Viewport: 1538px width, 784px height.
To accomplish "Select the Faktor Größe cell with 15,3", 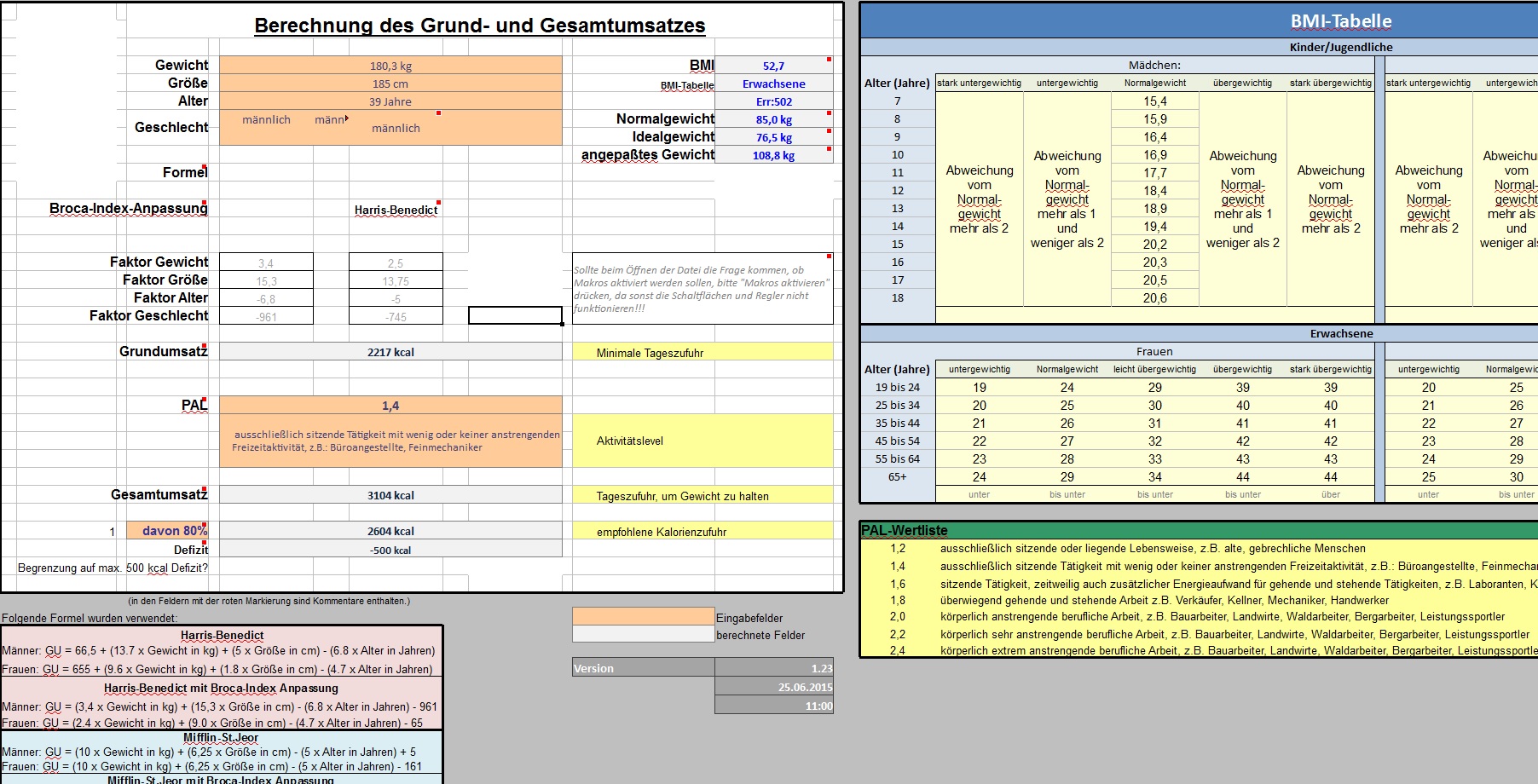I will click(x=266, y=280).
